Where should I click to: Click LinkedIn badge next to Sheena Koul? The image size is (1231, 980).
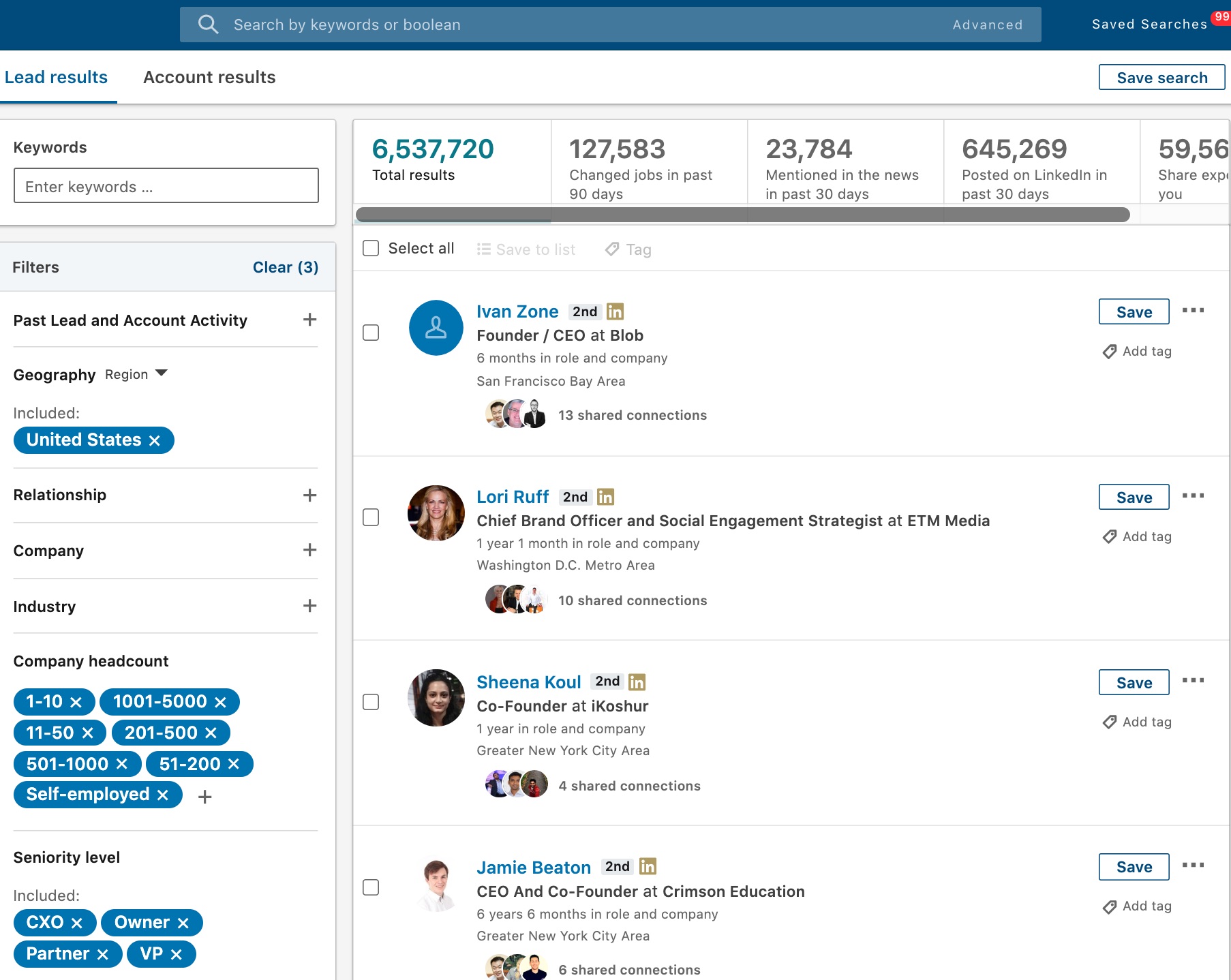click(x=637, y=682)
